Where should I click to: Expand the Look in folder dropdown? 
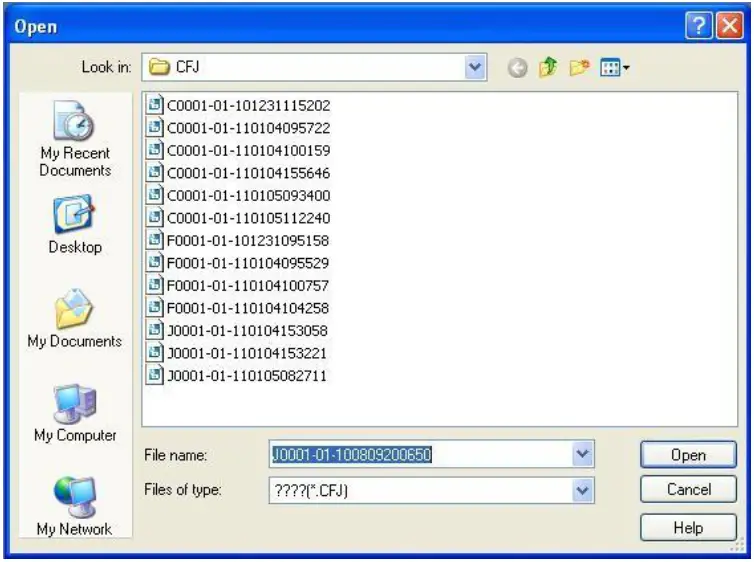pos(475,69)
